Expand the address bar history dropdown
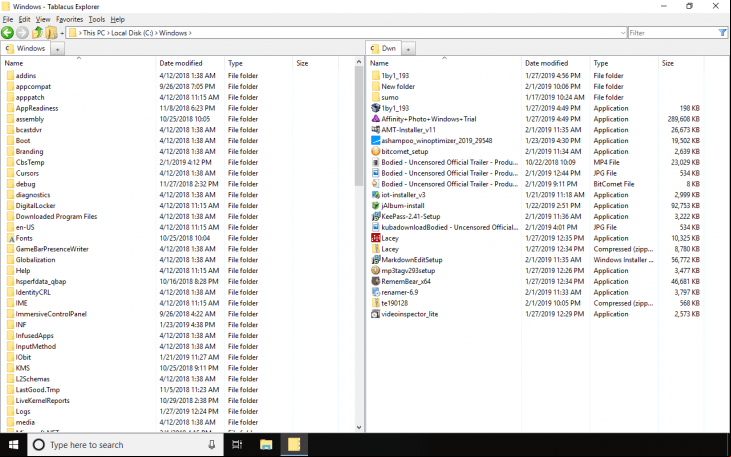This screenshot has height=457, width=731. [x=623, y=33]
